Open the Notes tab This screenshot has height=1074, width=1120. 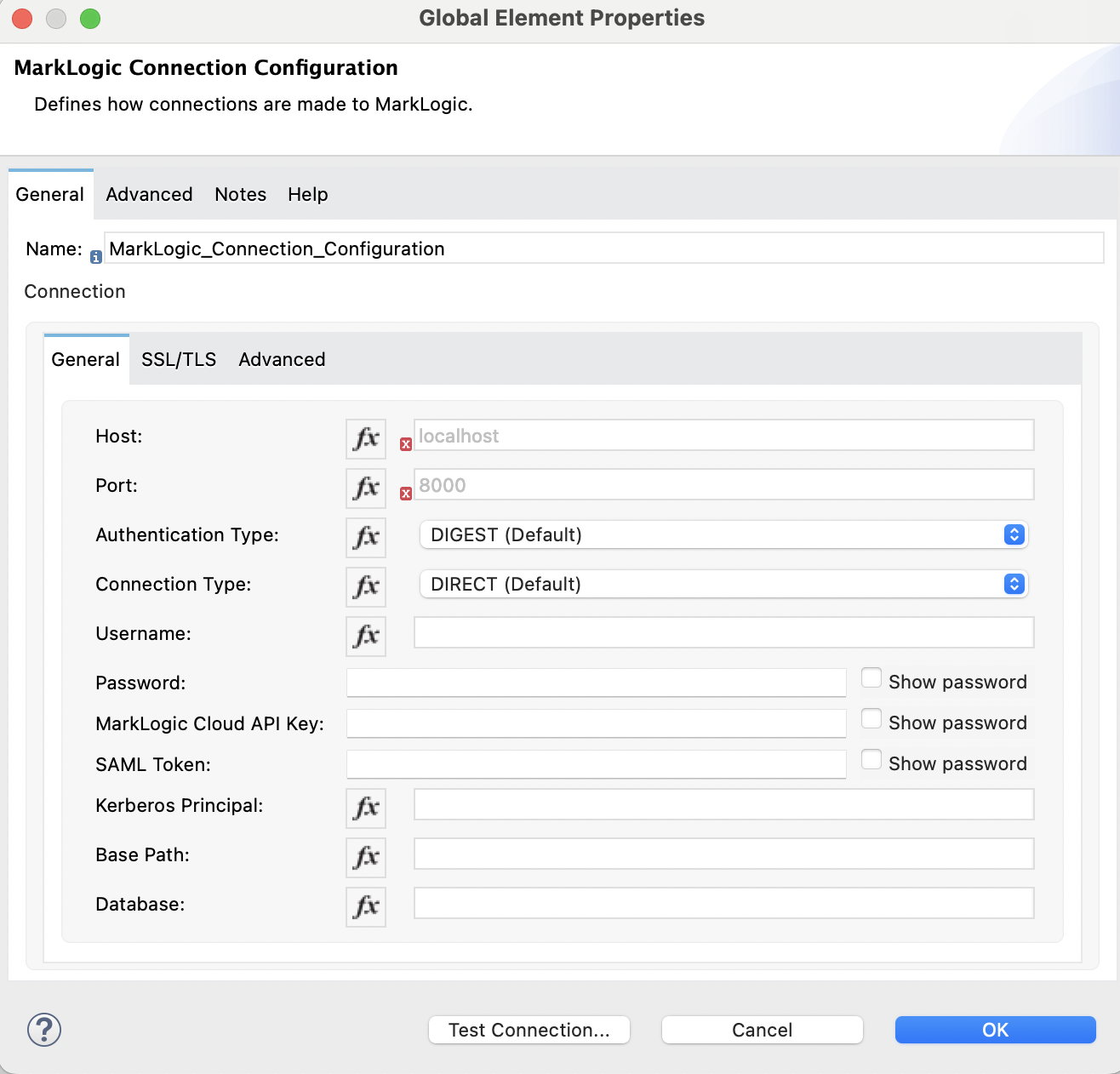240,195
